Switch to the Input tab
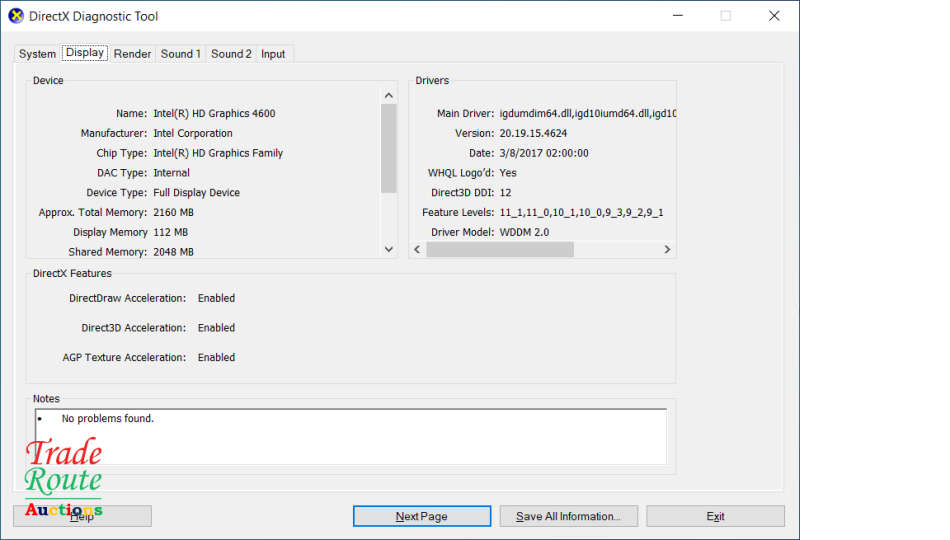Screen dimensions: 950x540 tap(273, 54)
